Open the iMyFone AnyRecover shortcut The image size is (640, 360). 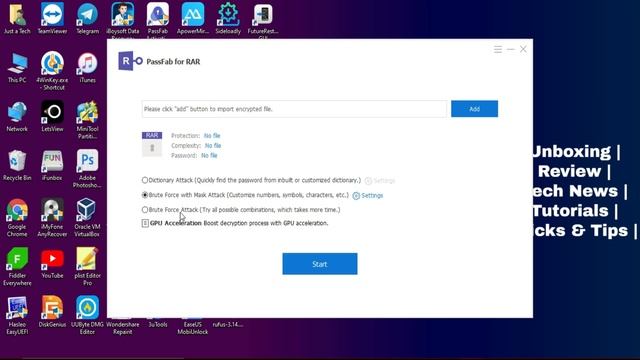52,218
